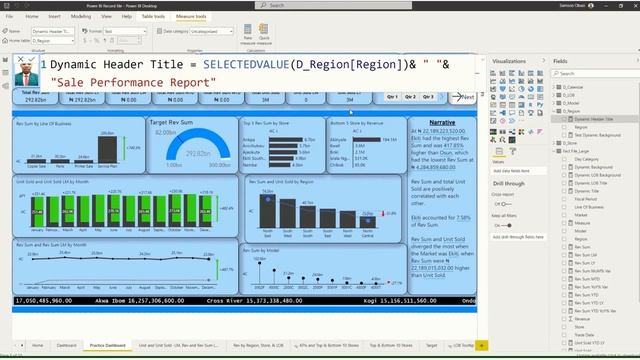640x360 pixels.
Task: Switch to Top & Bottom 10 Stores page
Action: [391, 346]
